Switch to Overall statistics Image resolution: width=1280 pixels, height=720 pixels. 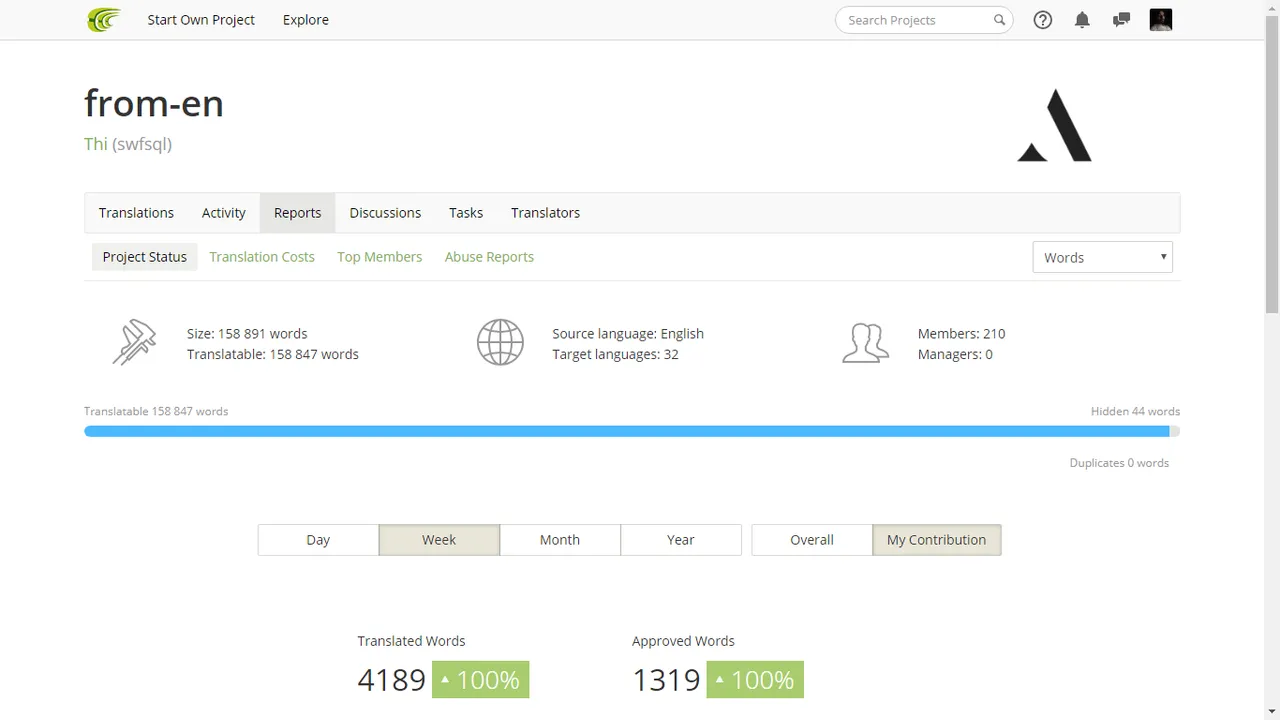click(x=812, y=540)
